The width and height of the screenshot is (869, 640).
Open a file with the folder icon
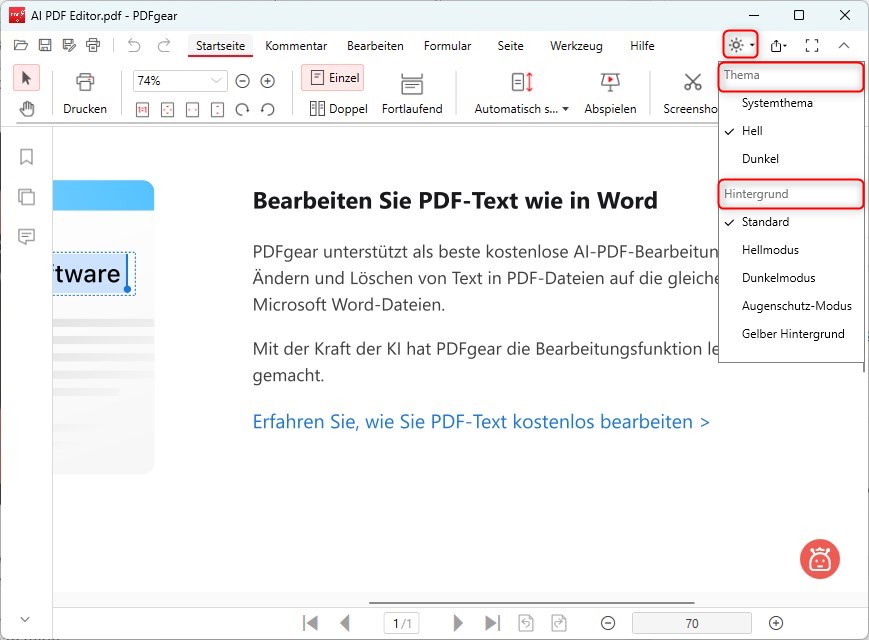(21, 45)
